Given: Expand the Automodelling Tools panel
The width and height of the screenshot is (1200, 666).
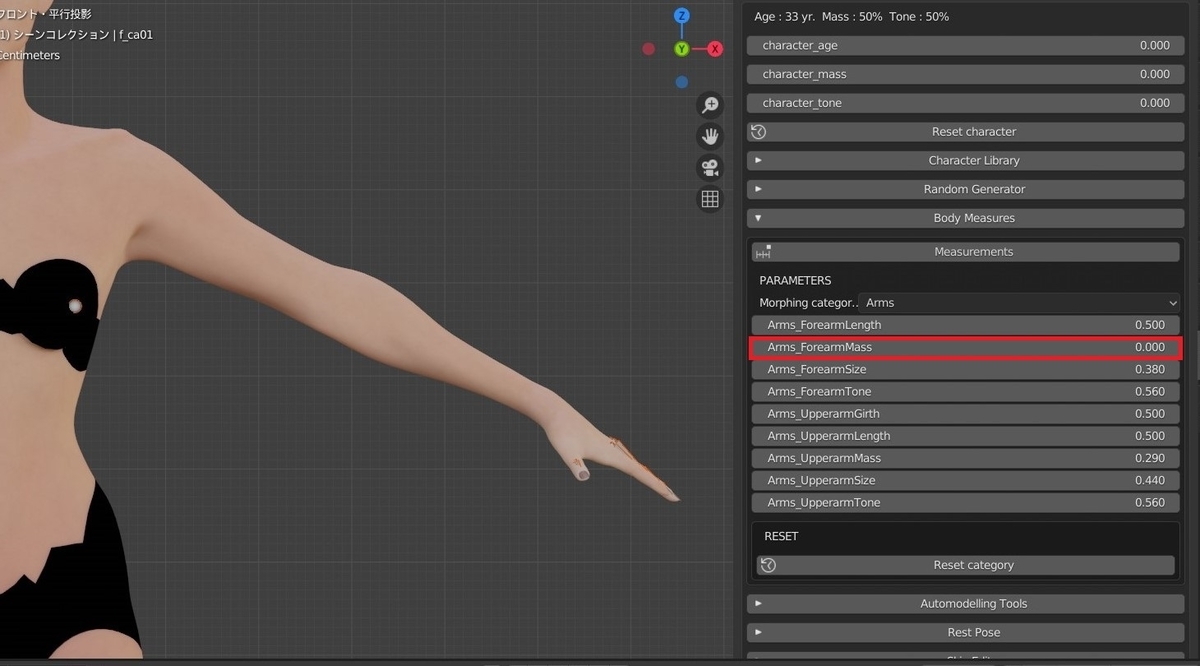Looking at the screenshot, I should pos(966,604).
